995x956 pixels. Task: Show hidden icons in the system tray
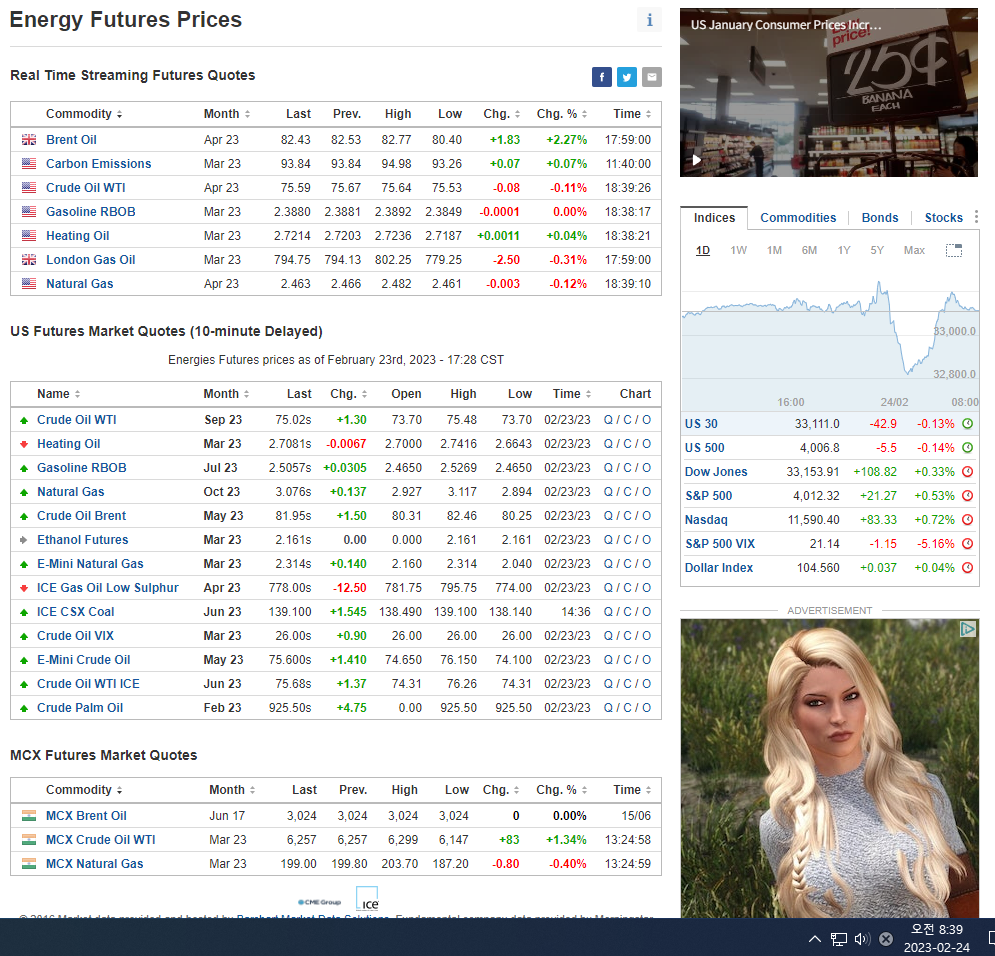click(x=815, y=939)
